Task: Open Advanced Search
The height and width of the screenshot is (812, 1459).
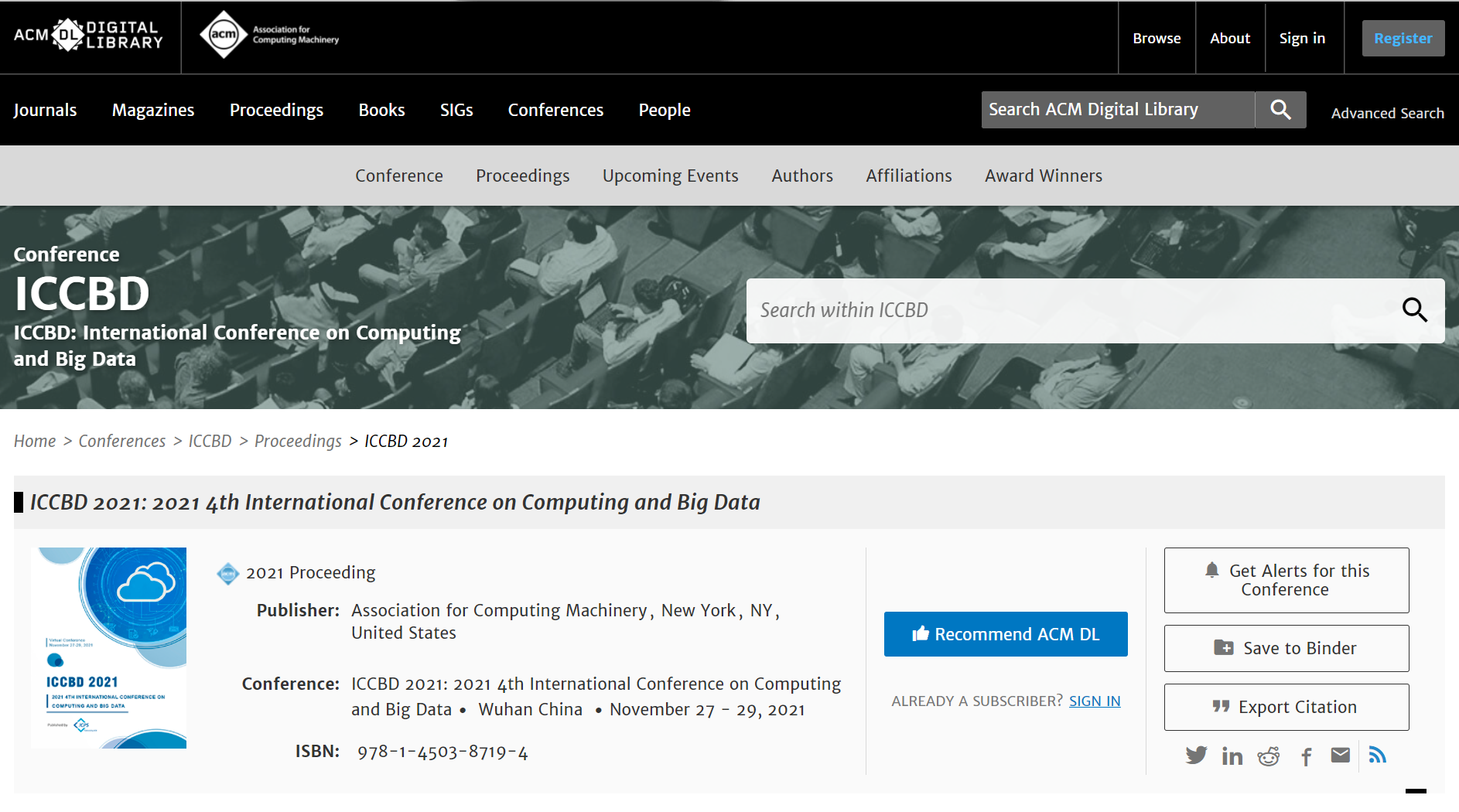Action: click(1388, 113)
